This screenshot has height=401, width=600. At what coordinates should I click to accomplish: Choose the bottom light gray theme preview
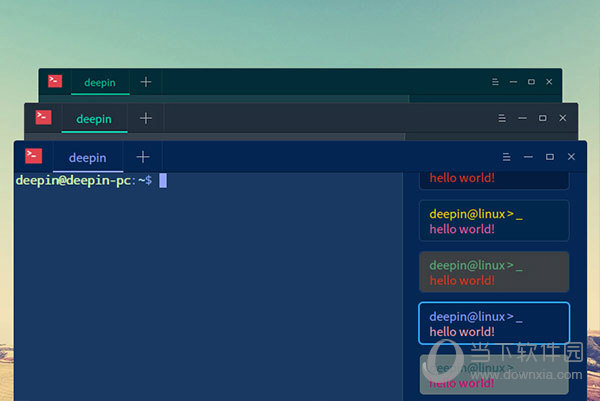click(494, 374)
